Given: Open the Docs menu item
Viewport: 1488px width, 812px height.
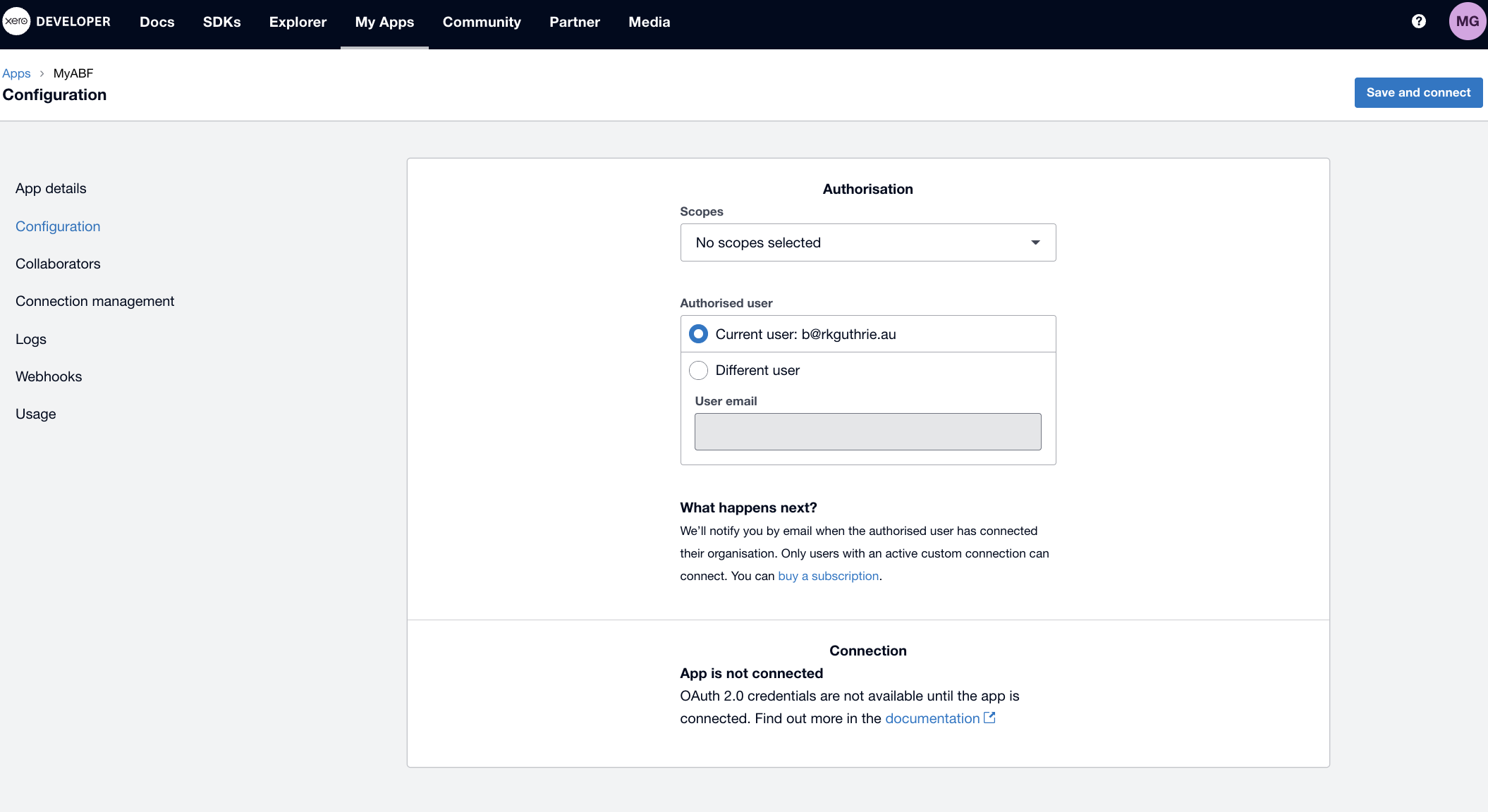Looking at the screenshot, I should click(157, 22).
